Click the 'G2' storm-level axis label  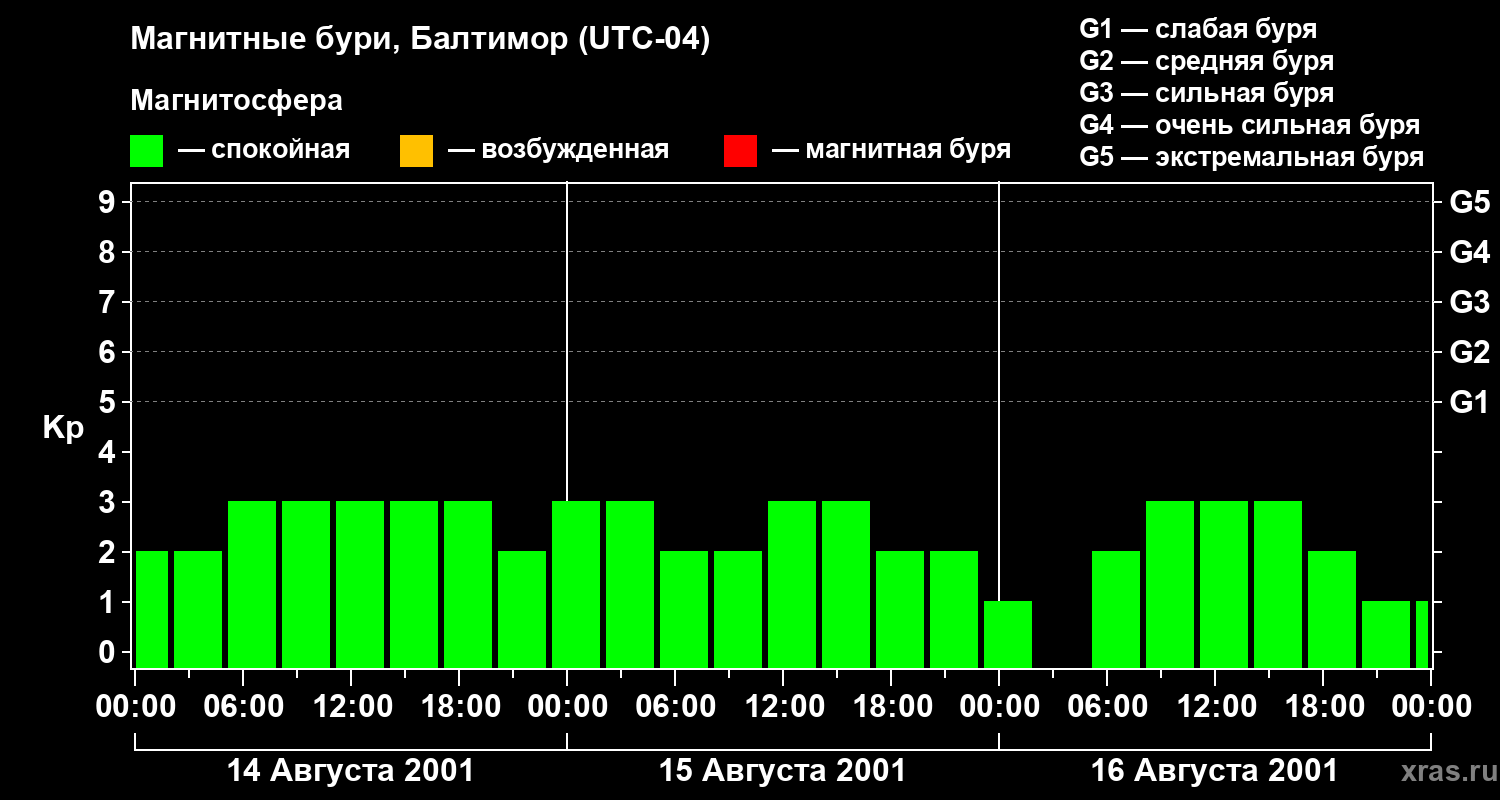tap(1470, 352)
